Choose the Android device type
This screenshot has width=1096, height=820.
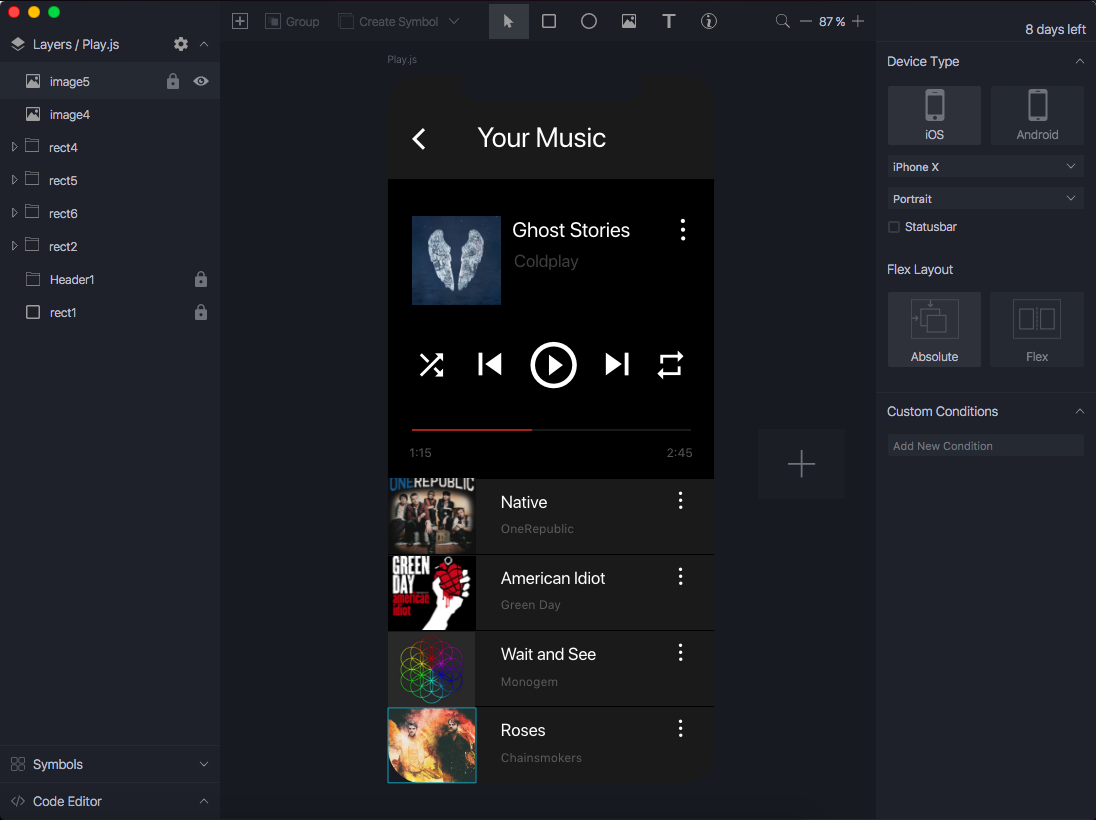pyautogui.click(x=1037, y=115)
